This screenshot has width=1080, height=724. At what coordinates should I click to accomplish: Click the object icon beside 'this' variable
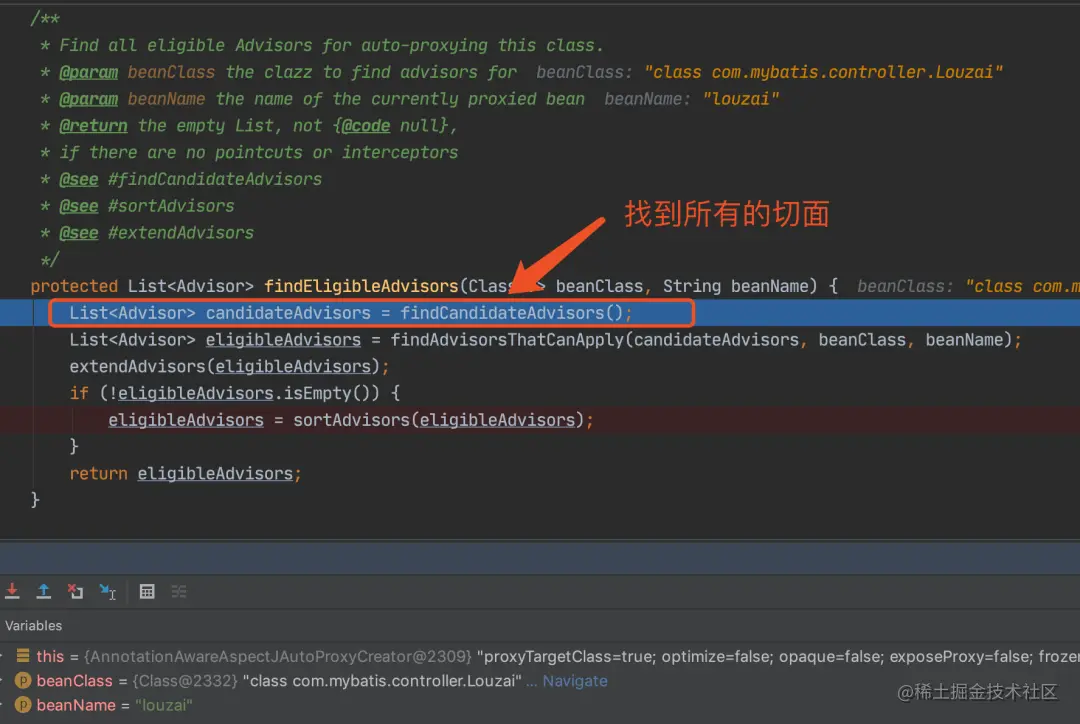click(23, 656)
